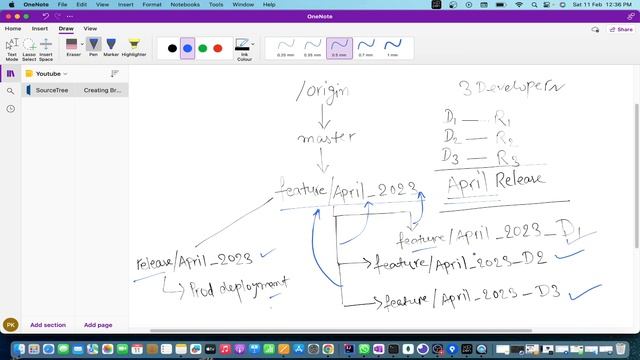
Task: Click the Undo arrow in title bar
Action: point(45,16)
